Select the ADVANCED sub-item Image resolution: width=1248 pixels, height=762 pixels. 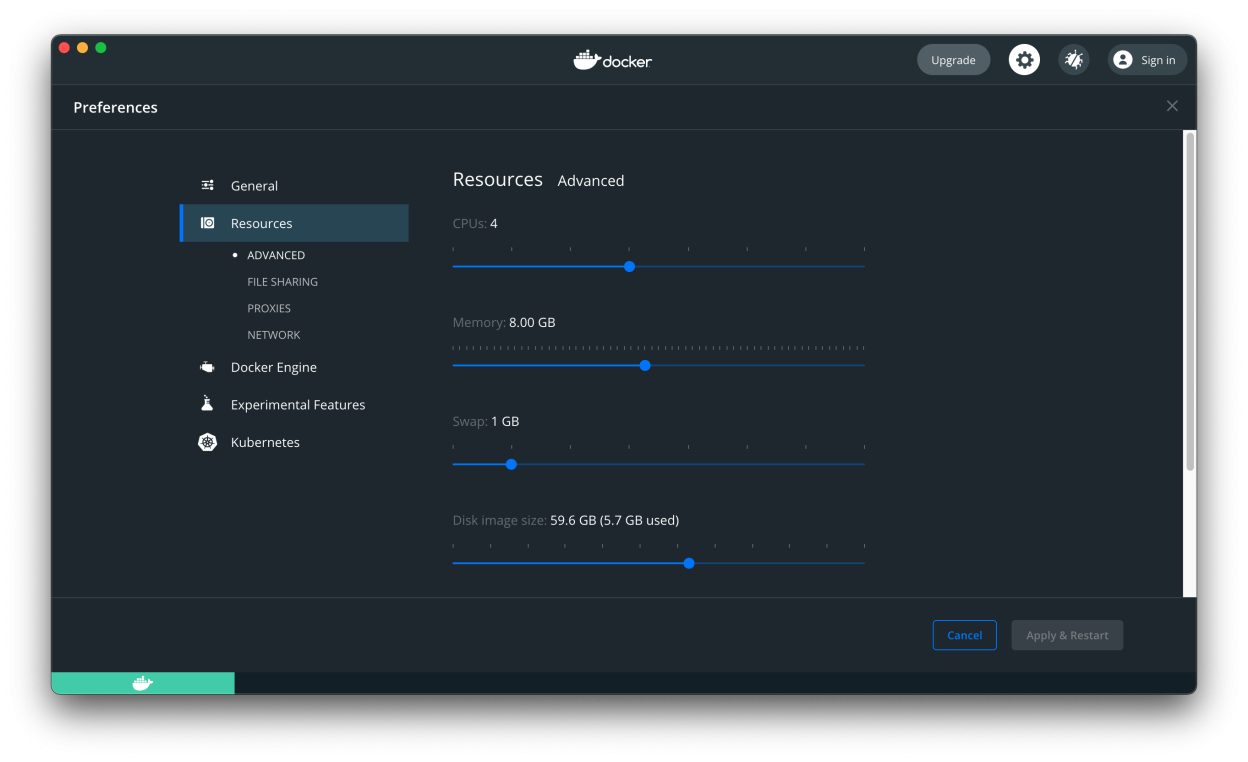tap(276, 255)
